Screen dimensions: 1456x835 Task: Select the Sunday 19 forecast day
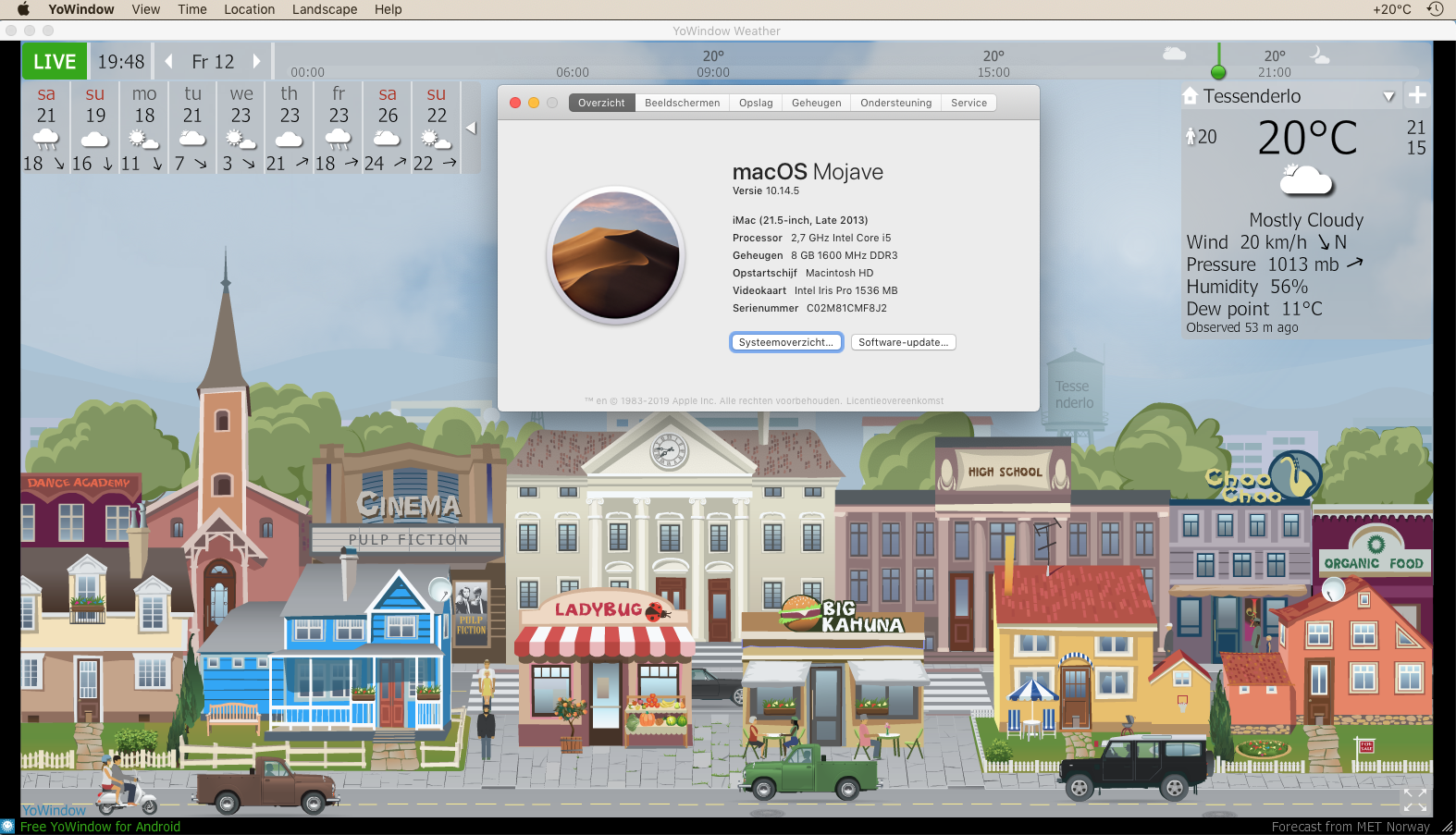click(95, 128)
